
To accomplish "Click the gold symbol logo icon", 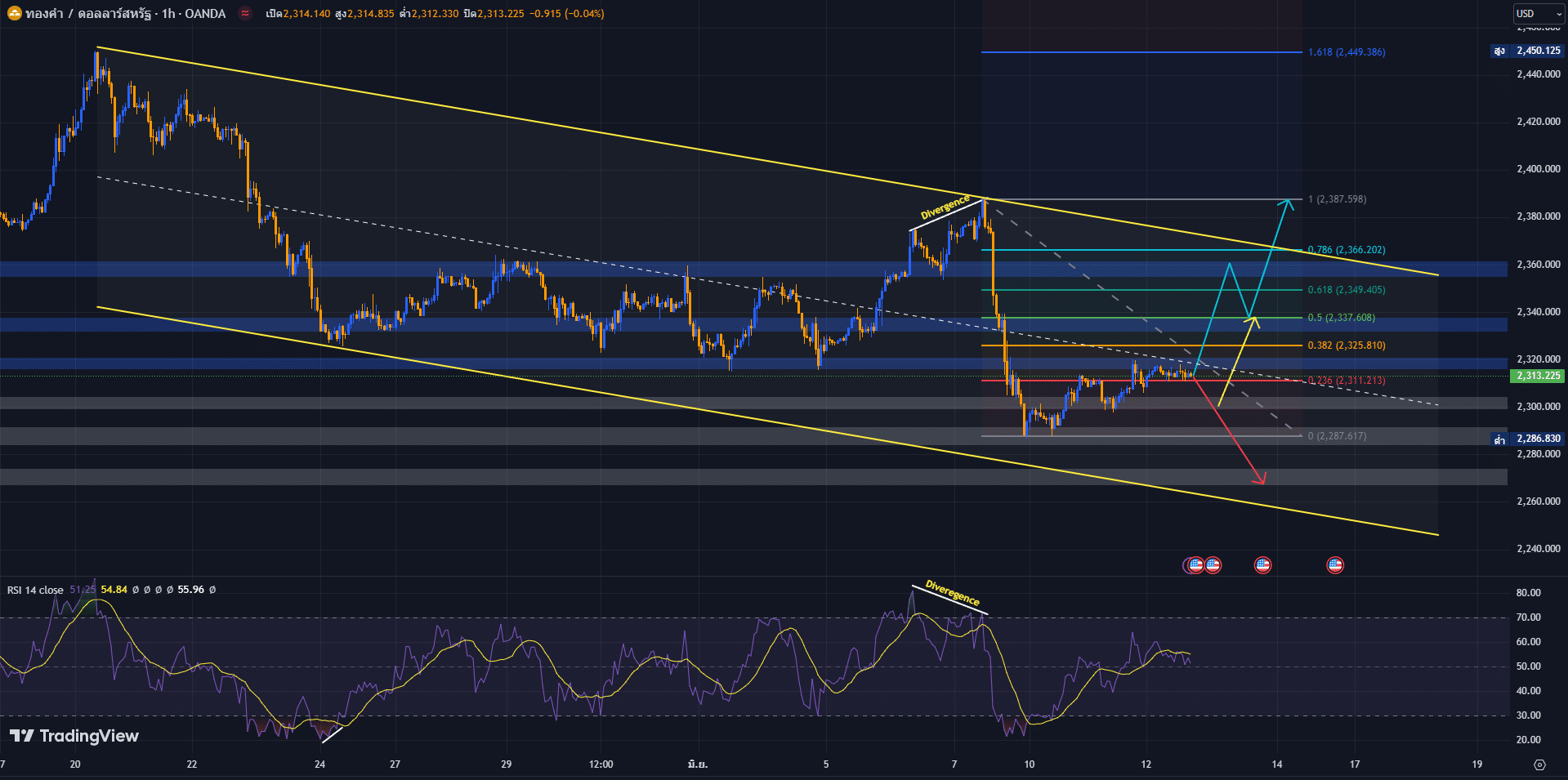I will click(14, 14).
